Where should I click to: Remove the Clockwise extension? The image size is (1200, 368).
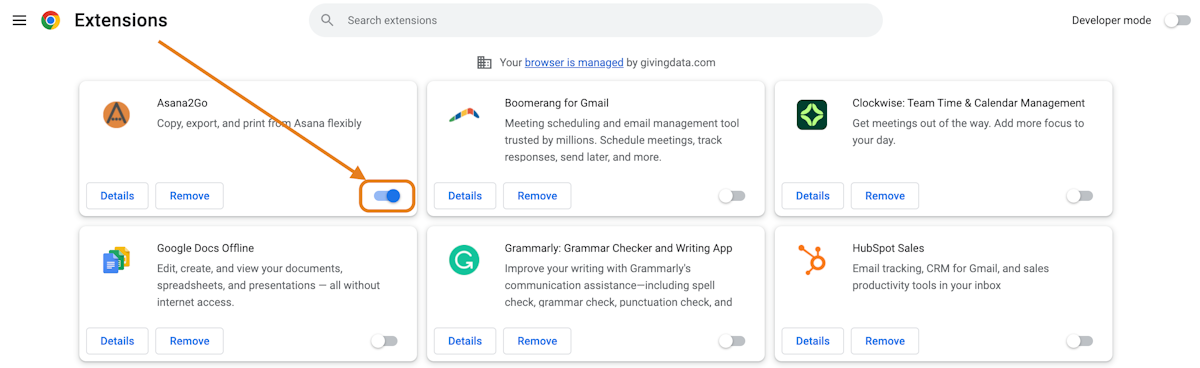(x=885, y=196)
